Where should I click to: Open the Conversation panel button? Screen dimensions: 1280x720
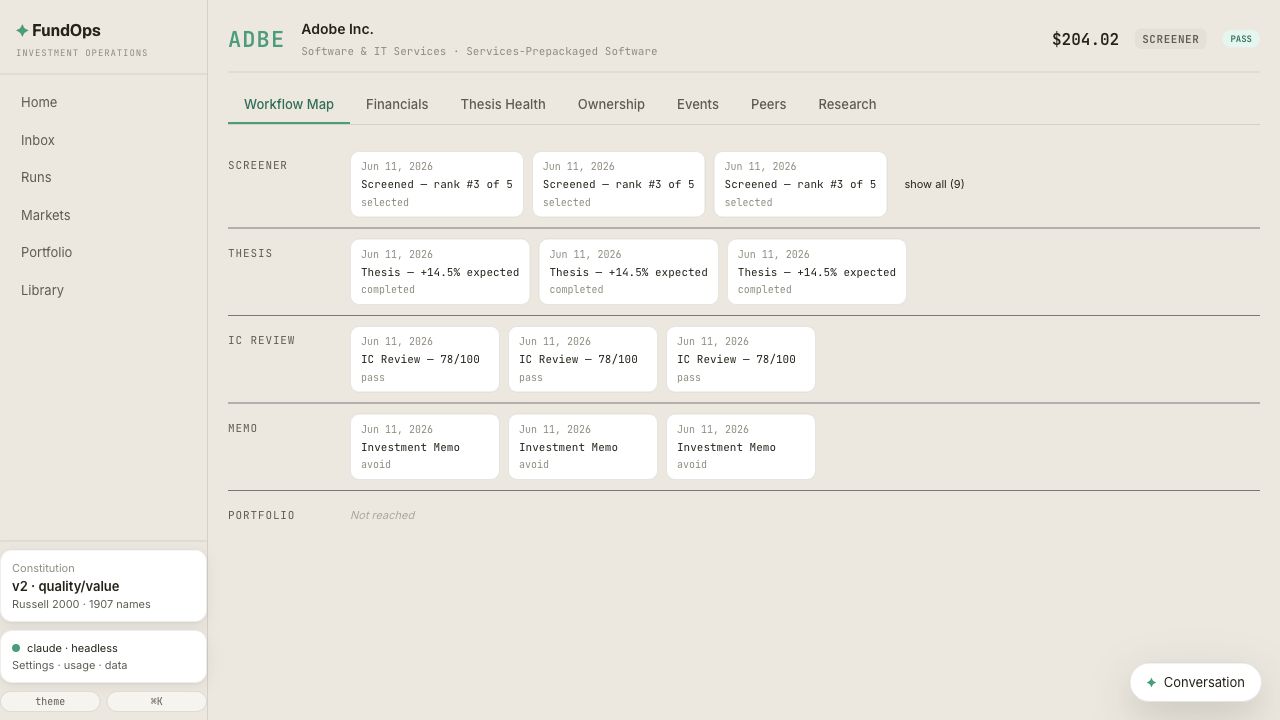point(1195,683)
